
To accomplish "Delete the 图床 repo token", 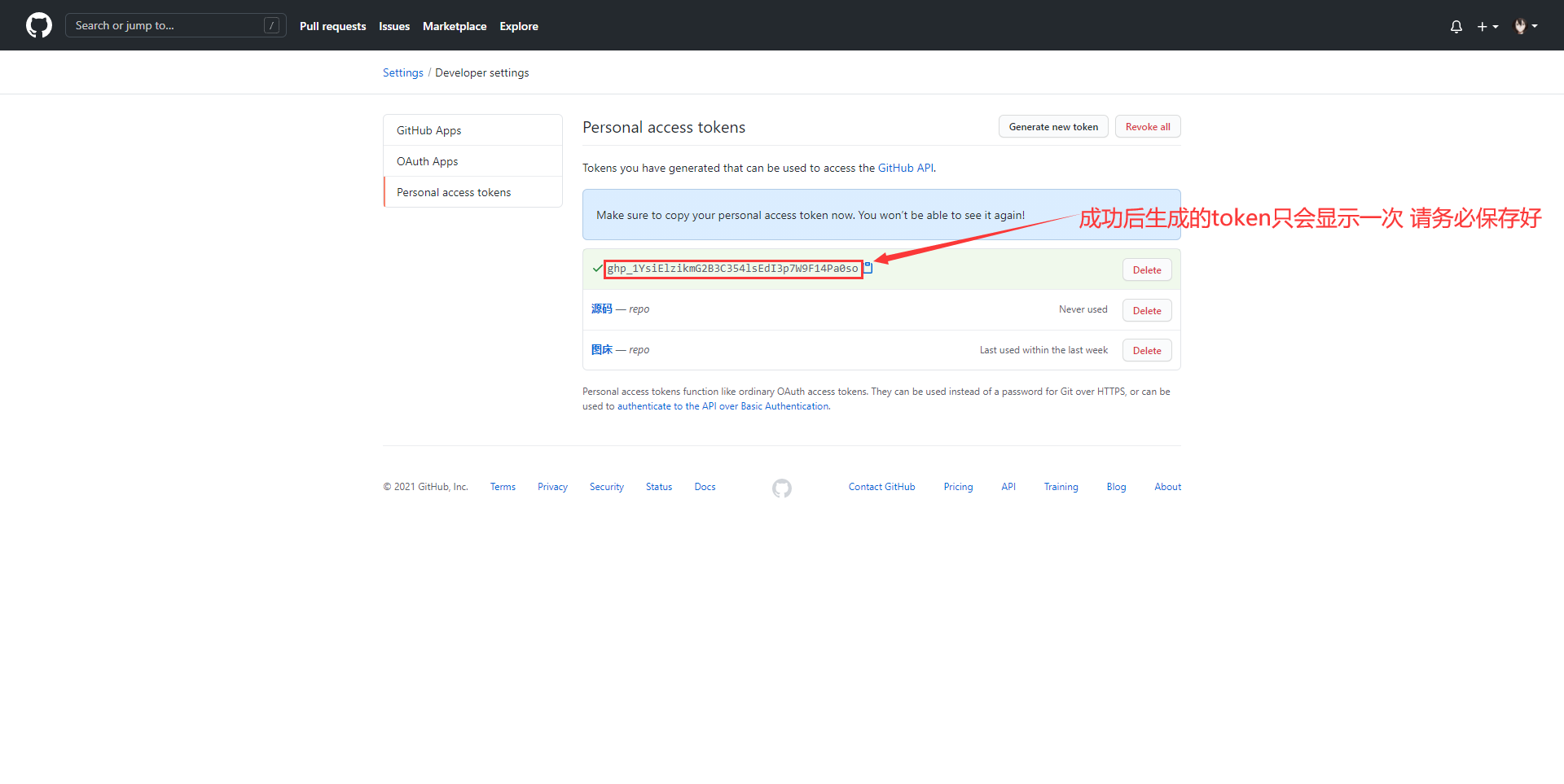I will pyautogui.click(x=1147, y=350).
